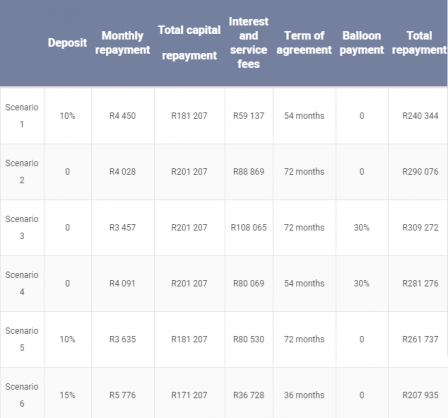This screenshot has height=418, width=448.
Task: Click the 15% deposit cell
Action: [67, 395]
